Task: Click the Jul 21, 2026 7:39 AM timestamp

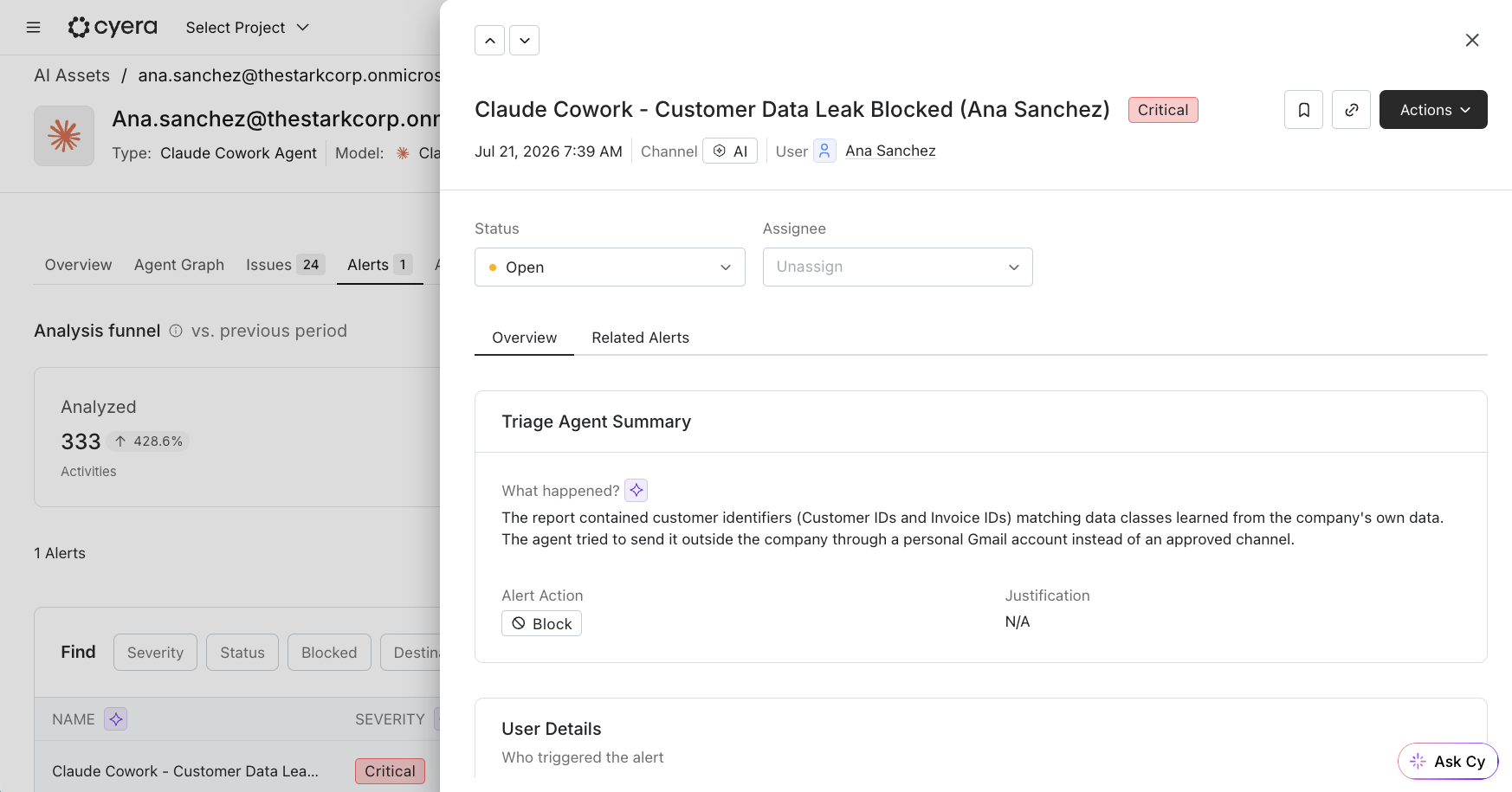Action: (548, 151)
